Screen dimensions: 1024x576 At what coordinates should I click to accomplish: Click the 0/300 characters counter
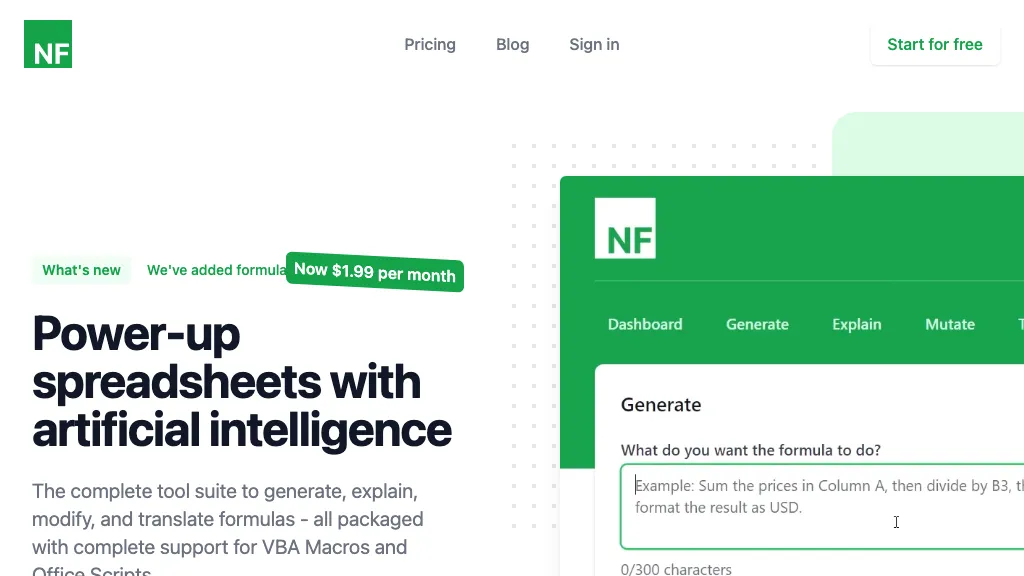pos(676,568)
